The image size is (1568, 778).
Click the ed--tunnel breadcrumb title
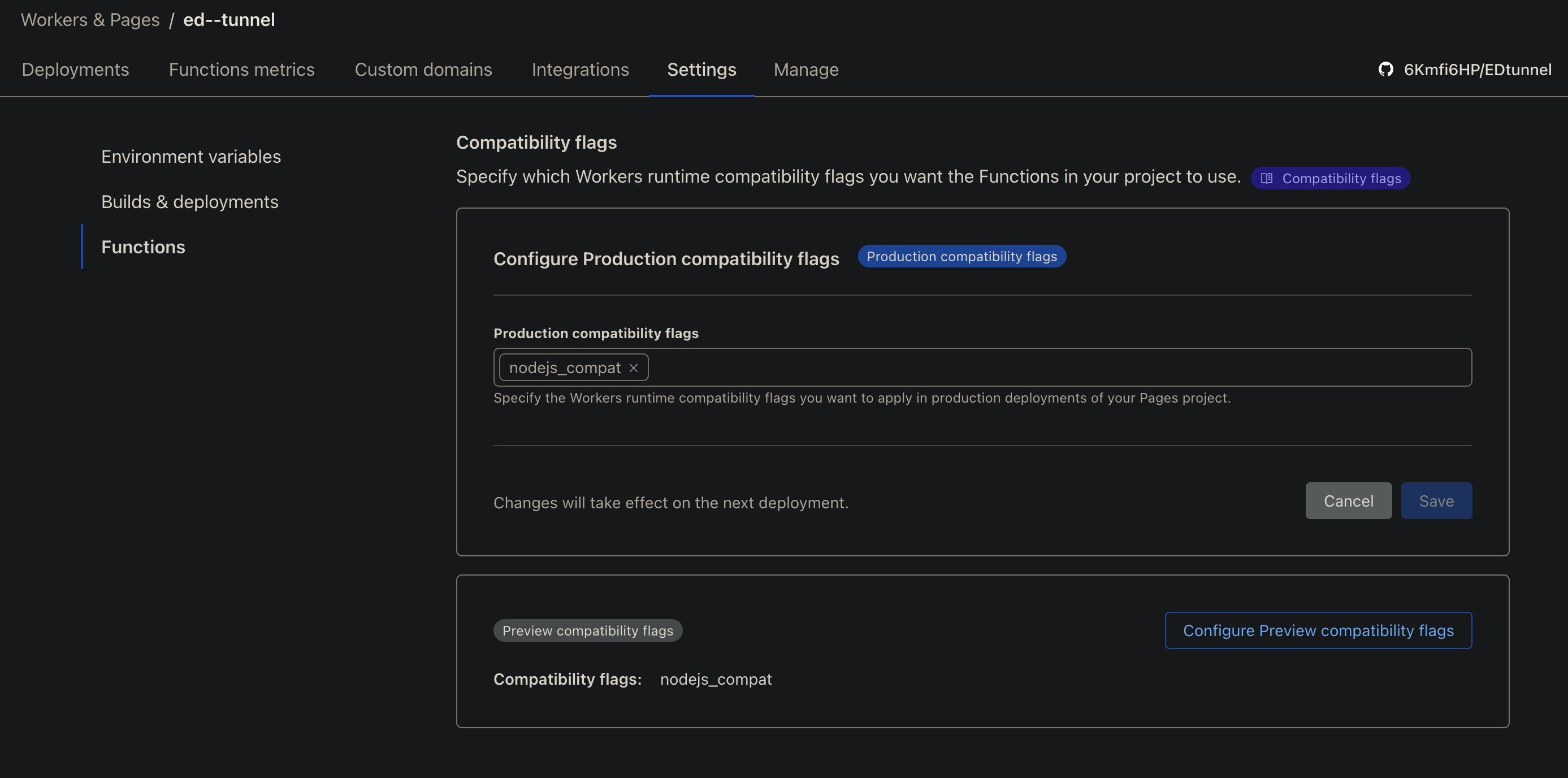(229, 19)
